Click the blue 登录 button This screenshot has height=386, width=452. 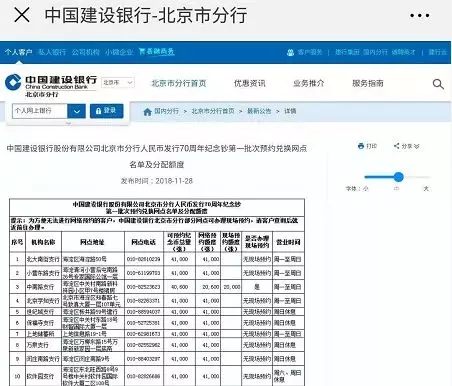click(x=107, y=111)
